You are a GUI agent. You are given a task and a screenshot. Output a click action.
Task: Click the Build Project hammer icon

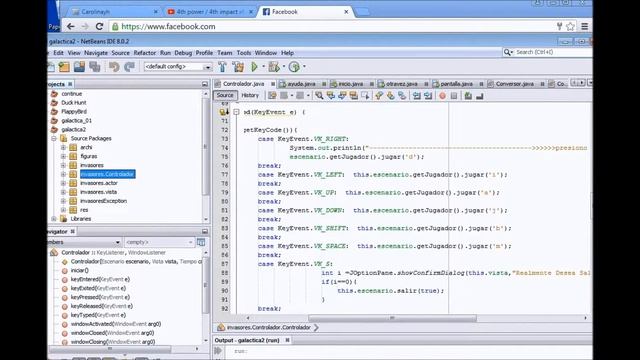point(222,67)
